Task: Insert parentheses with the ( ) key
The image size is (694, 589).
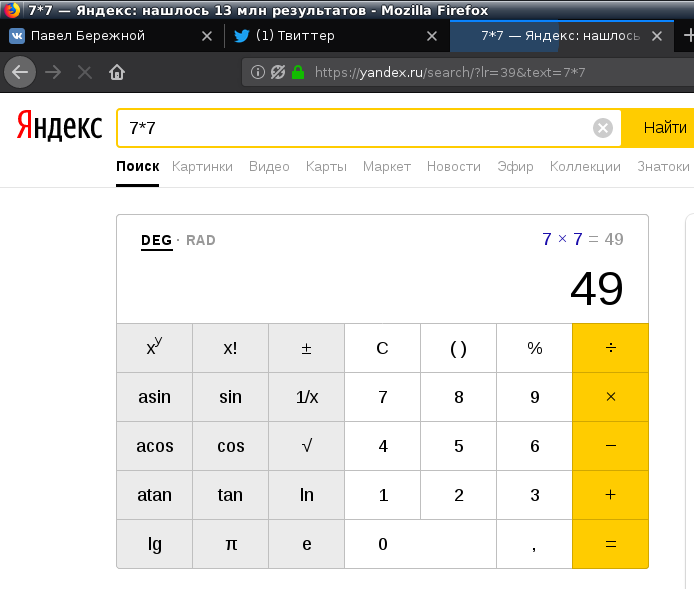Action: (459, 348)
